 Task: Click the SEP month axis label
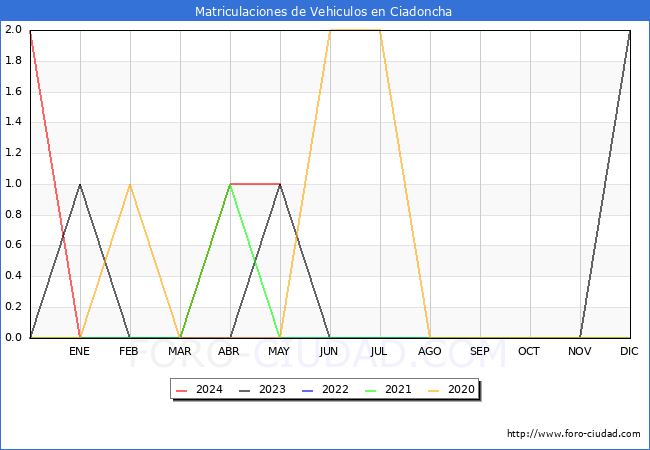pyautogui.click(x=480, y=351)
